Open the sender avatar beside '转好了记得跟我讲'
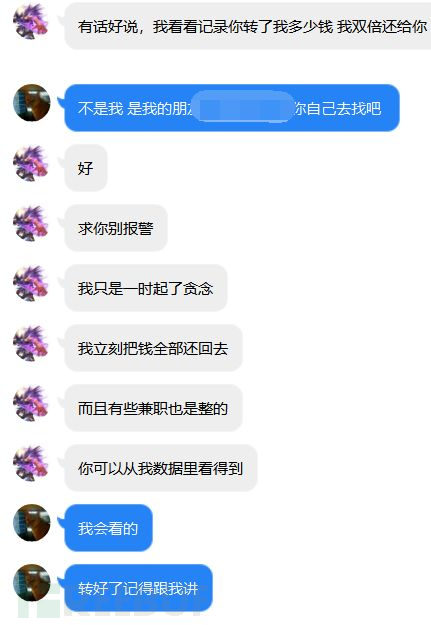This screenshot has width=431, height=625. coord(31,583)
